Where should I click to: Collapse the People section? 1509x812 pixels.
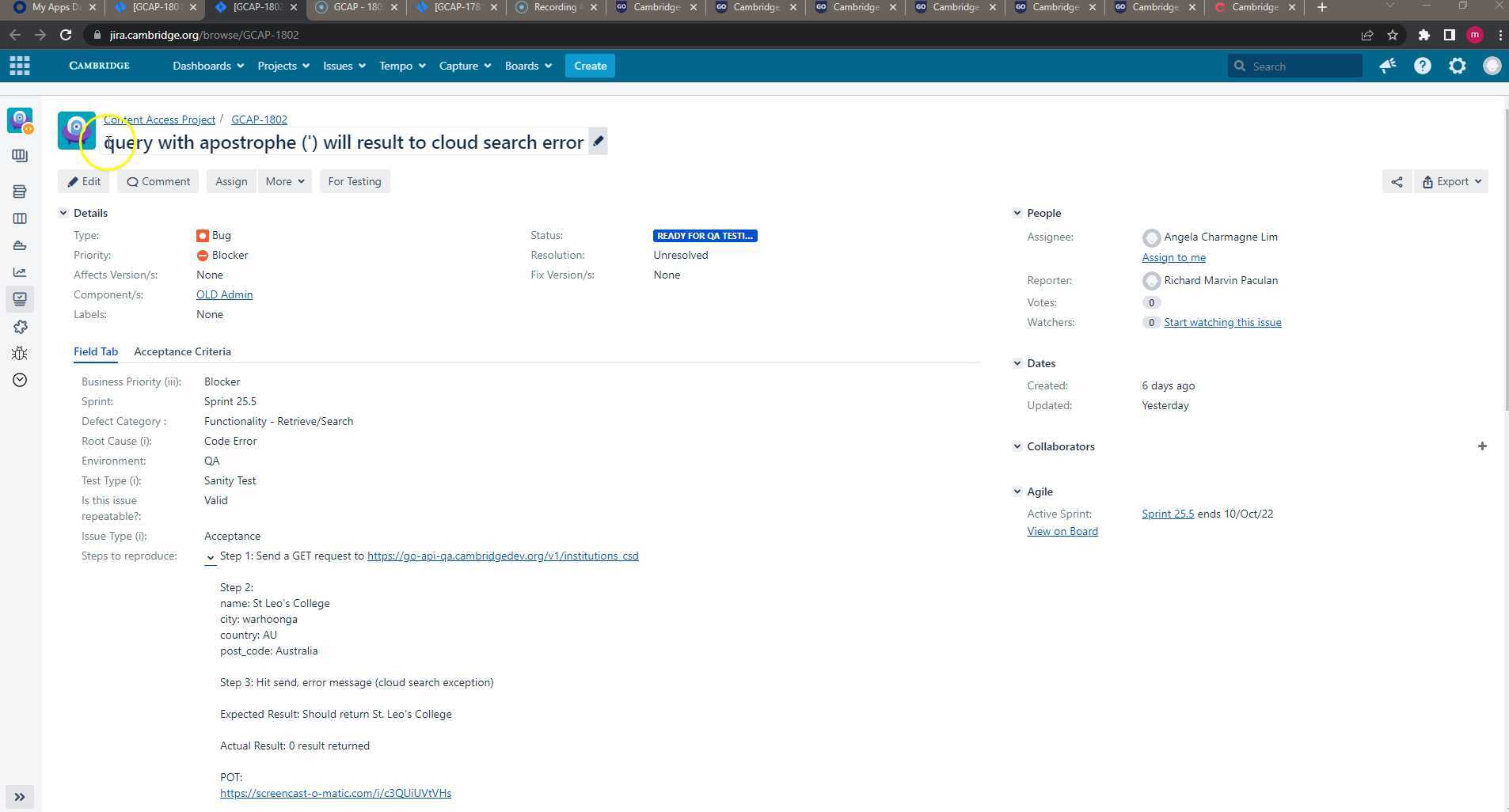(x=1017, y=213)
